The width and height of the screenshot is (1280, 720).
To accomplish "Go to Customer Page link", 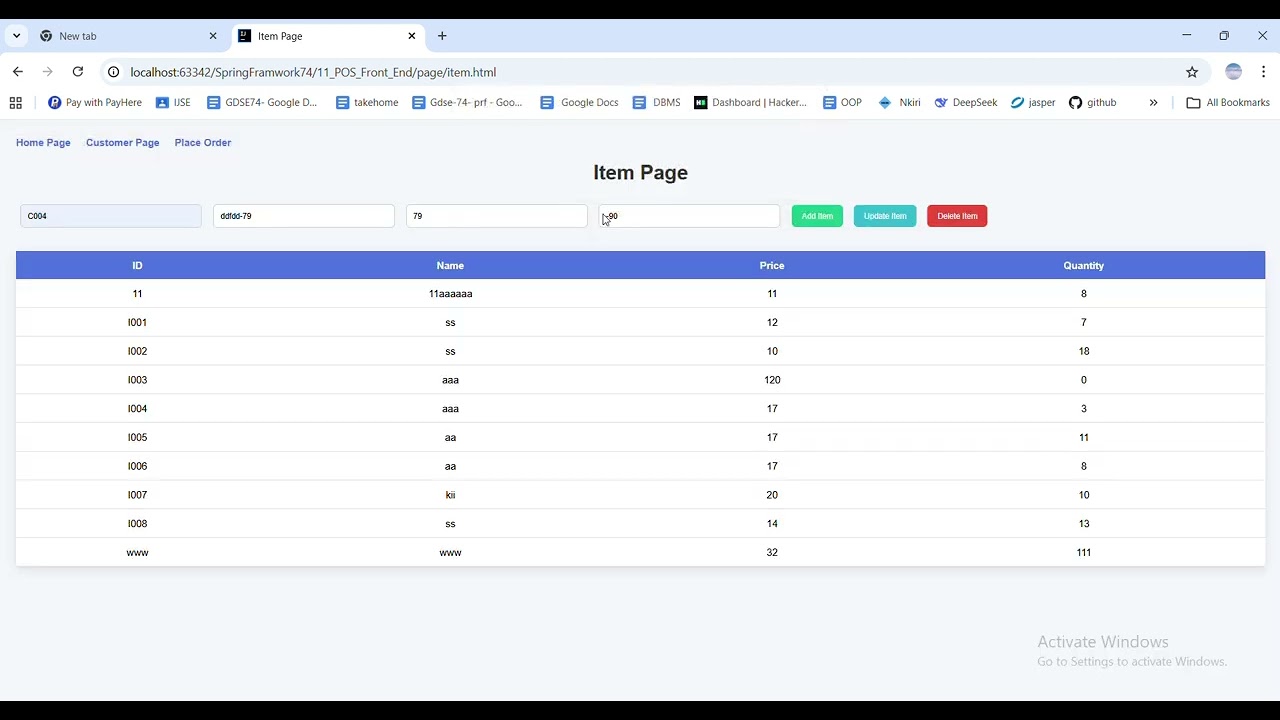I will [122, 143].
